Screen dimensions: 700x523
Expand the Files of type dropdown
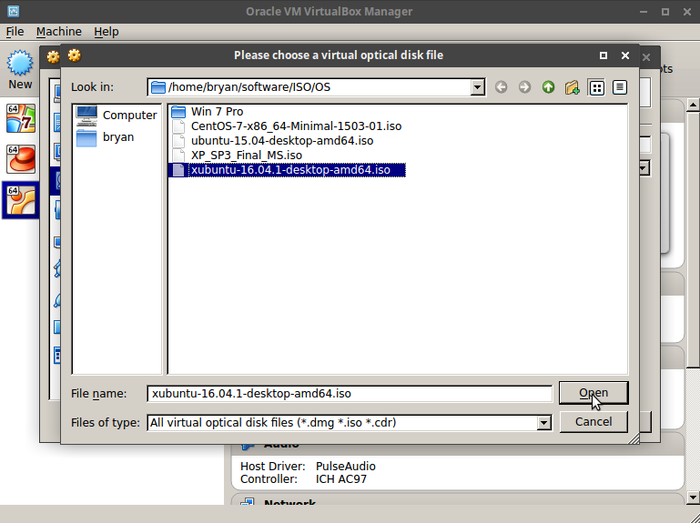[x=544, y=423]
